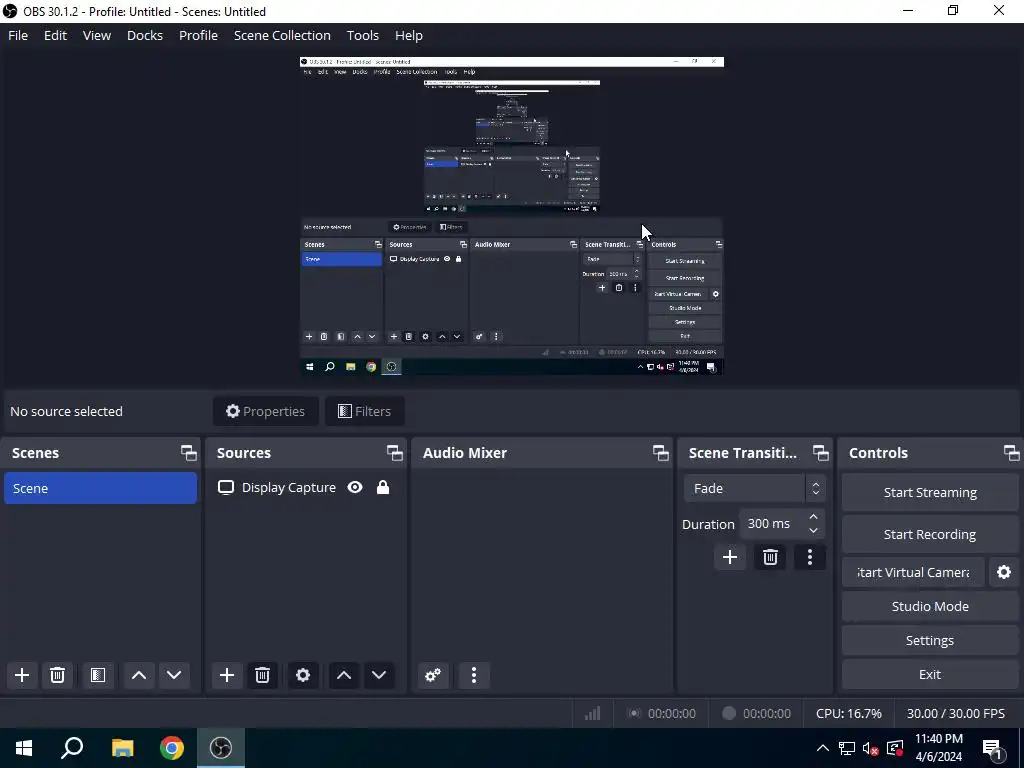Pop out the Sources dock
Viewport: 1024px width, 768px height.
pos(394,453)
